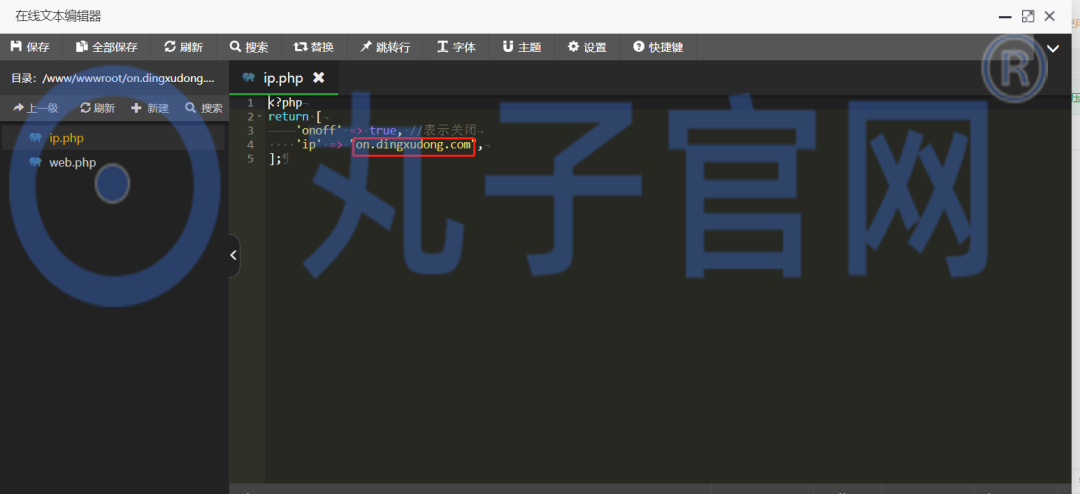Open editor Settings (设置) gear
Screen dimensions: 1080x494
pos(587,47)
